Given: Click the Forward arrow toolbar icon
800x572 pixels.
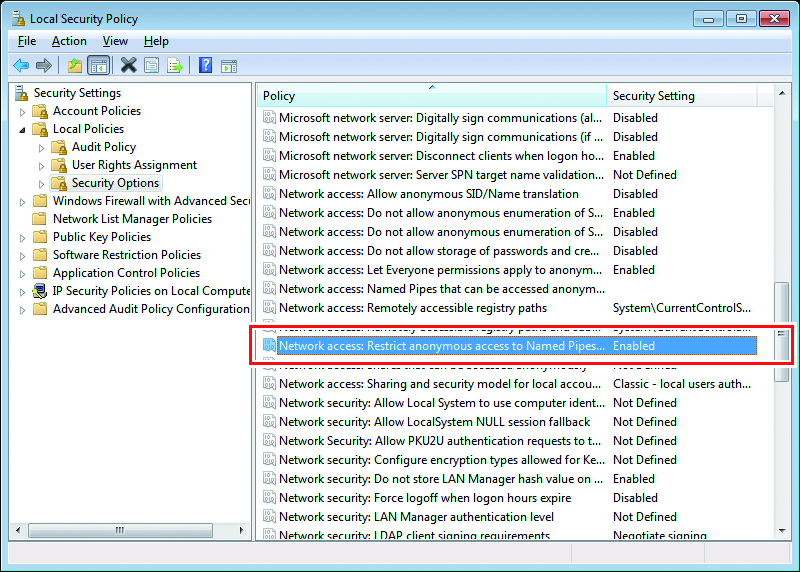Looking at the screenshot, I should click(43, 66).
